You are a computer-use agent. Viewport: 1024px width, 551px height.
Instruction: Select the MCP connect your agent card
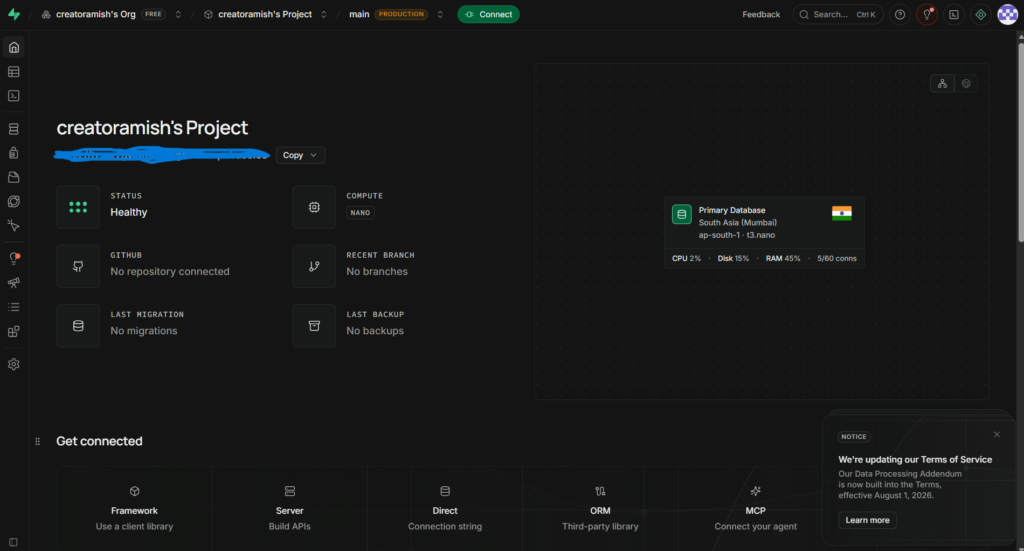coord(756,509)
